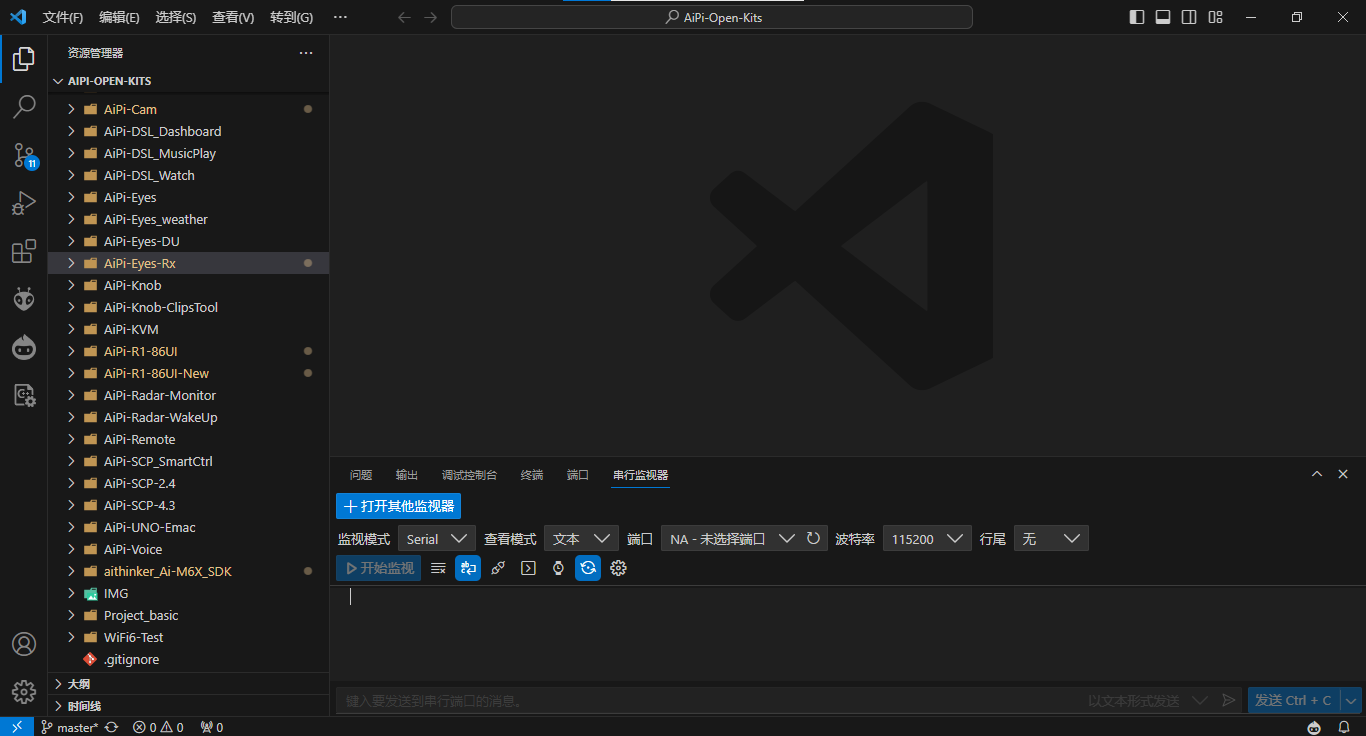Click the 发送 Ctrl + C button

pos(1294,700)
